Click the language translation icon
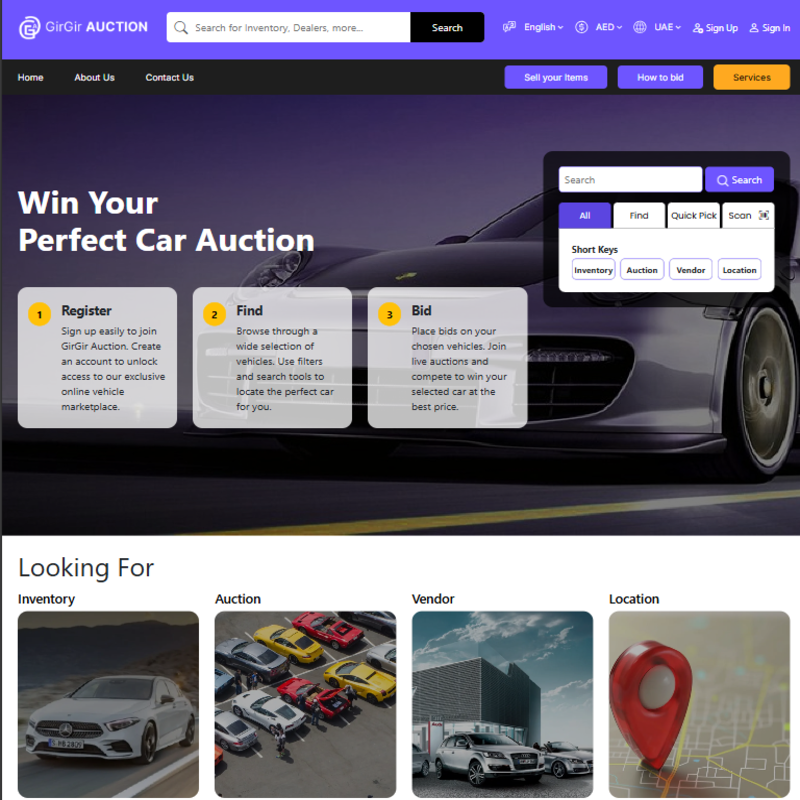The height and width of the screenshot is (800, 800). [x=509, y=27]
